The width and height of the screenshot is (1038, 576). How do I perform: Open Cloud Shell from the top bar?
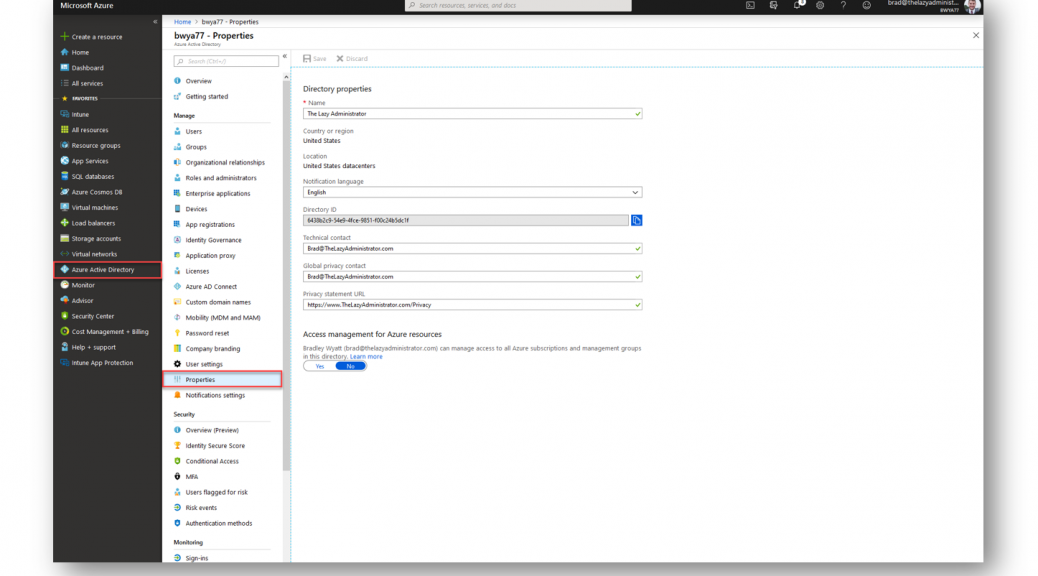coord(750,5)
